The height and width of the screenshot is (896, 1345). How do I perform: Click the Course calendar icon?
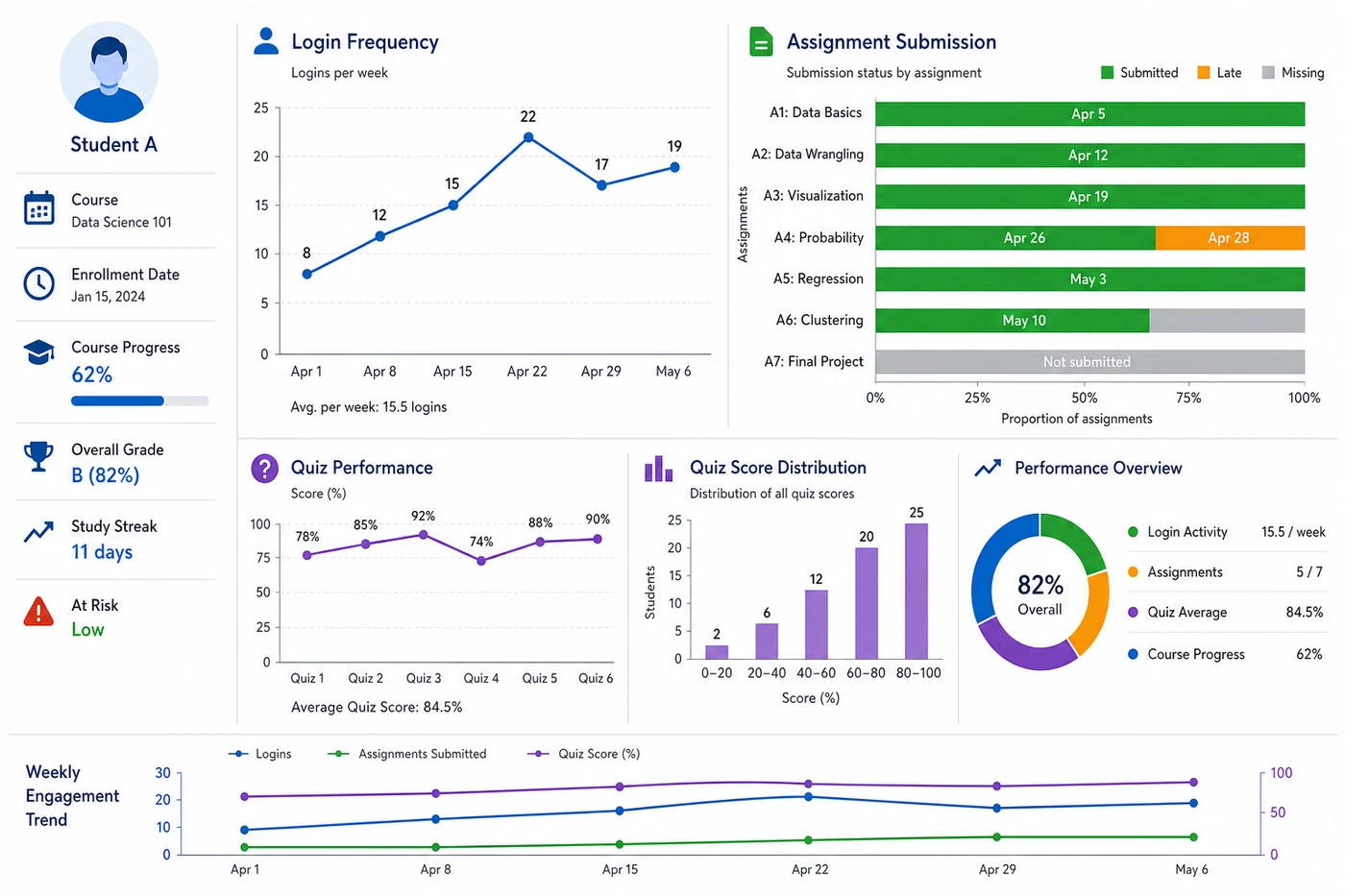pos(39,208)
